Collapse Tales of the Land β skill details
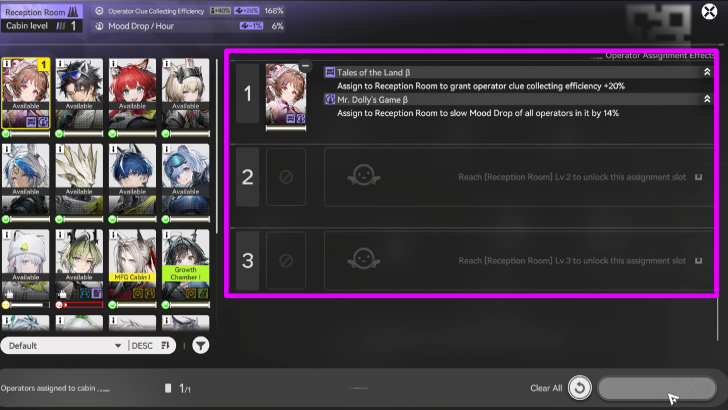This screenshot has width=728, height=410. tap(708, 72)
